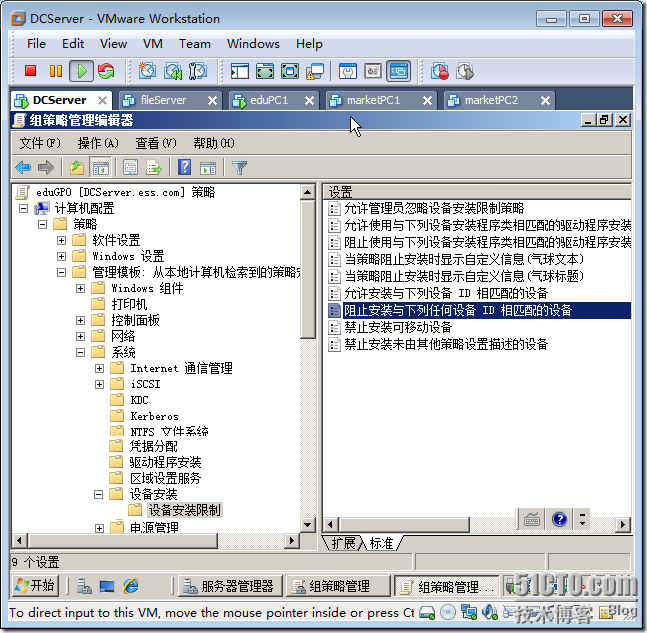Image resolution: width=647 pixels, height=633 pixels.
Task: Click tree pane vertical scrollbar down arrow
Action: [307, 525]
